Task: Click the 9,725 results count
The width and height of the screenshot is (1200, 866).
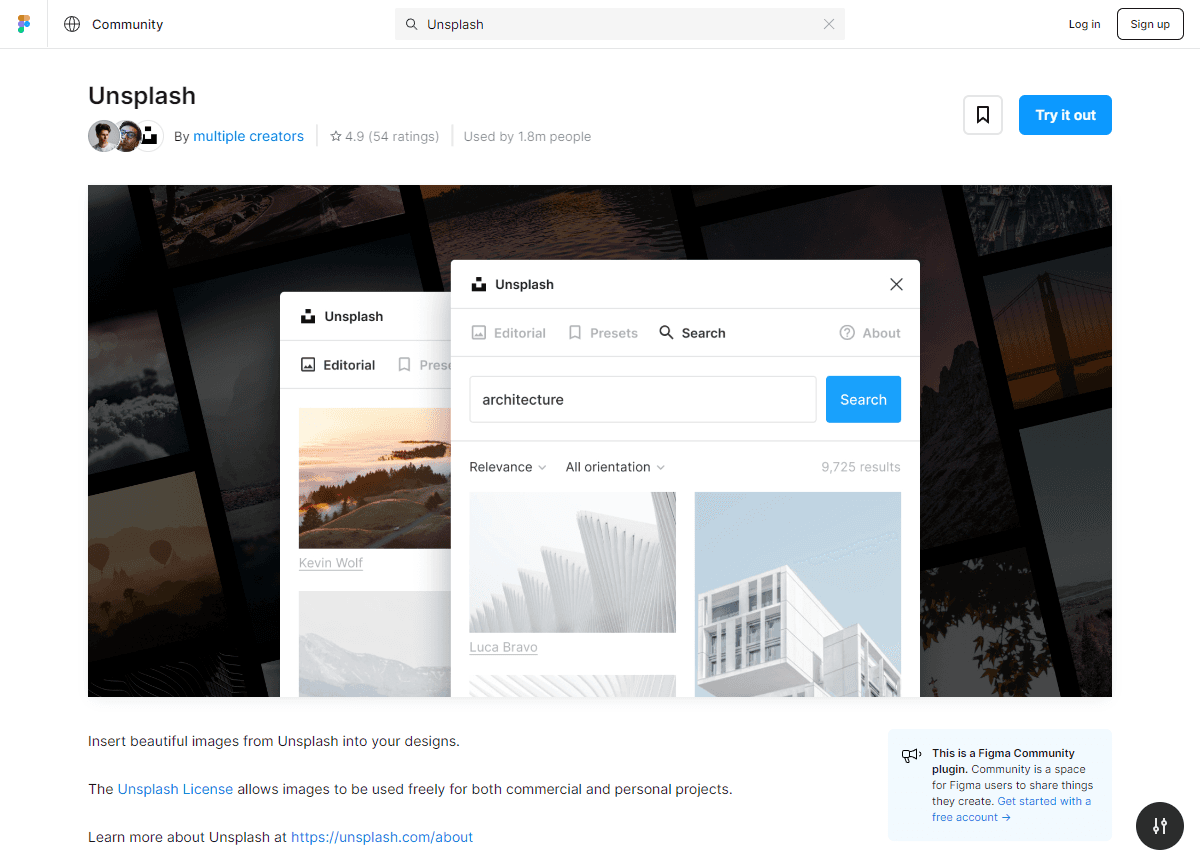Action: [861, 467]
